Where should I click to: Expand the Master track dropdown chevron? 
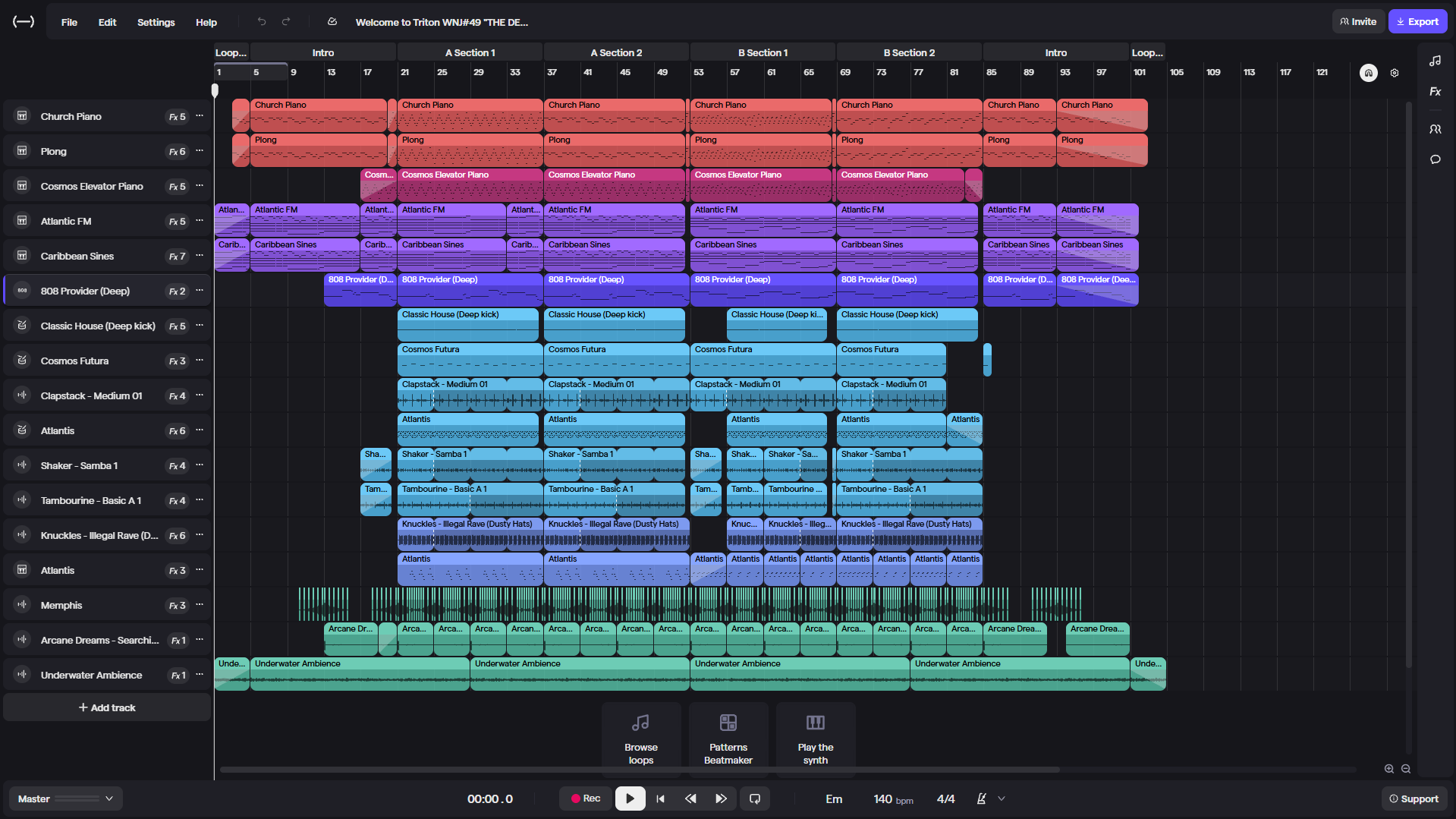tap(109, 799)
